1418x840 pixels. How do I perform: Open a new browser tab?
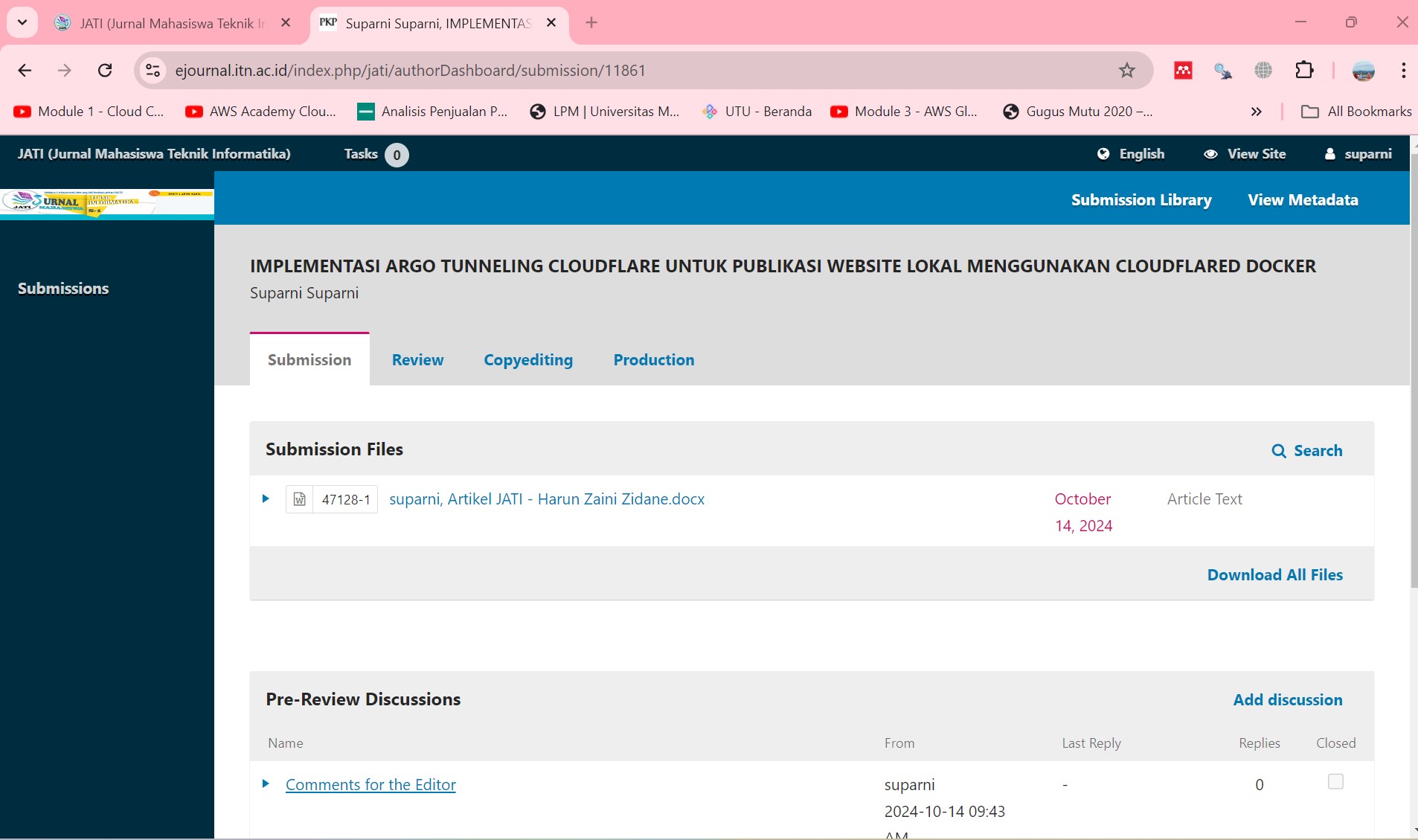[591, 23]
